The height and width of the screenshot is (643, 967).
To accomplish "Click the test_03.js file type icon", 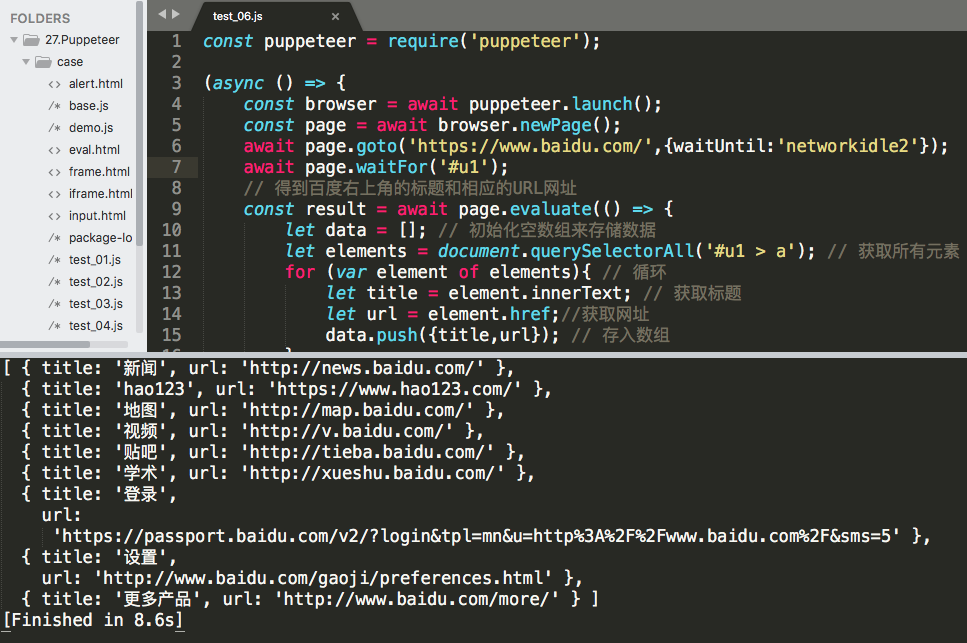I will click(x=55, y=304).
